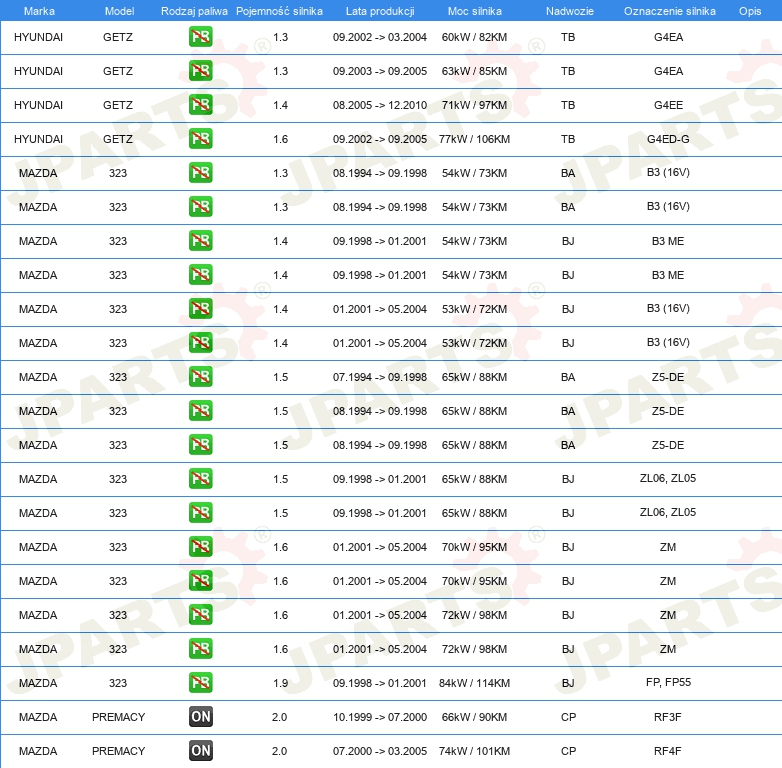Click the Opis column header
This screenshot has width=782, height=768.
(x=750, y=11)
